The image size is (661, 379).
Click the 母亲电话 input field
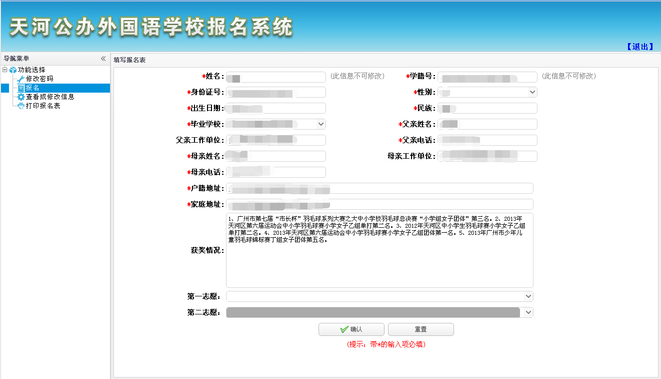(x=276, y=172)
